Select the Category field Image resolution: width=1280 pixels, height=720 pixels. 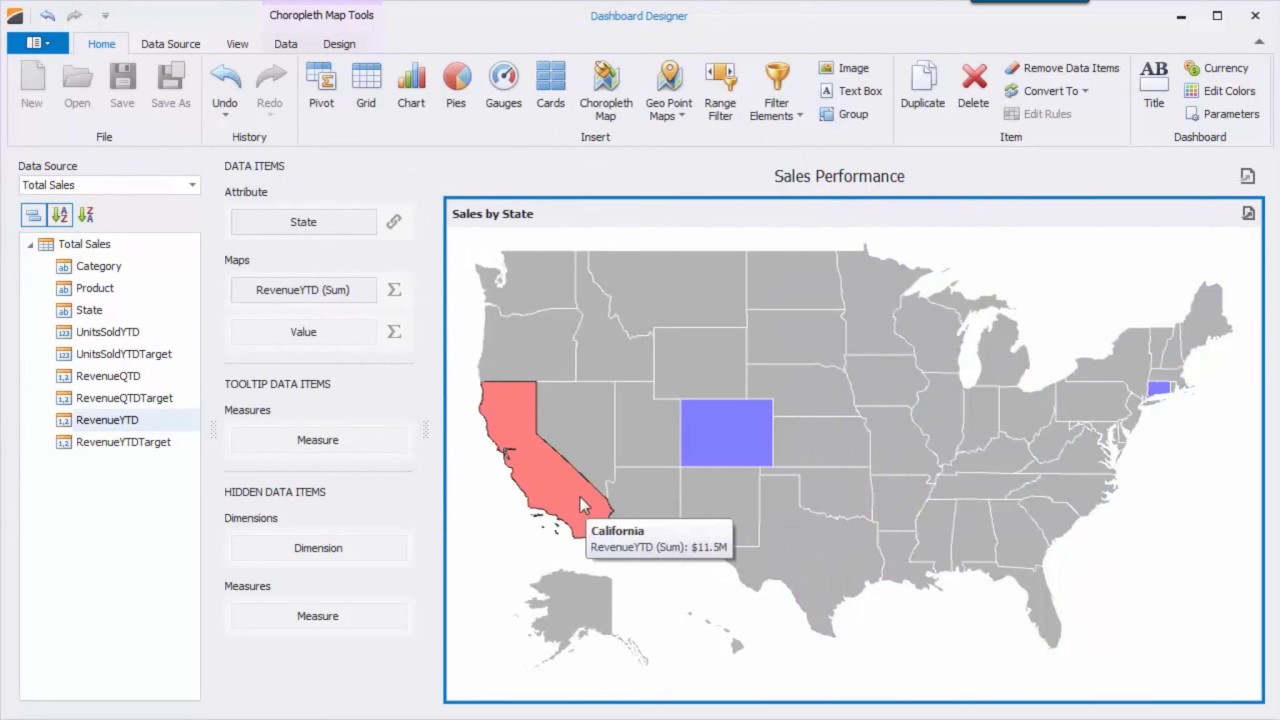[x=98, y=266]
